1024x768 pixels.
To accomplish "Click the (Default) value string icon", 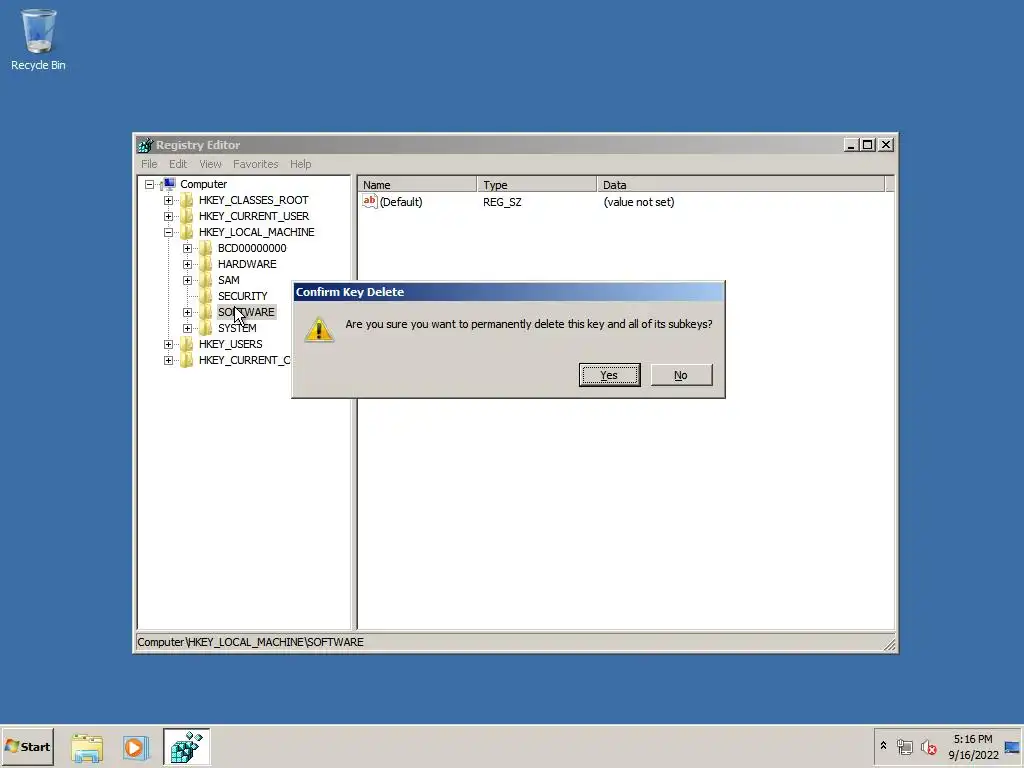I will 370,201.
